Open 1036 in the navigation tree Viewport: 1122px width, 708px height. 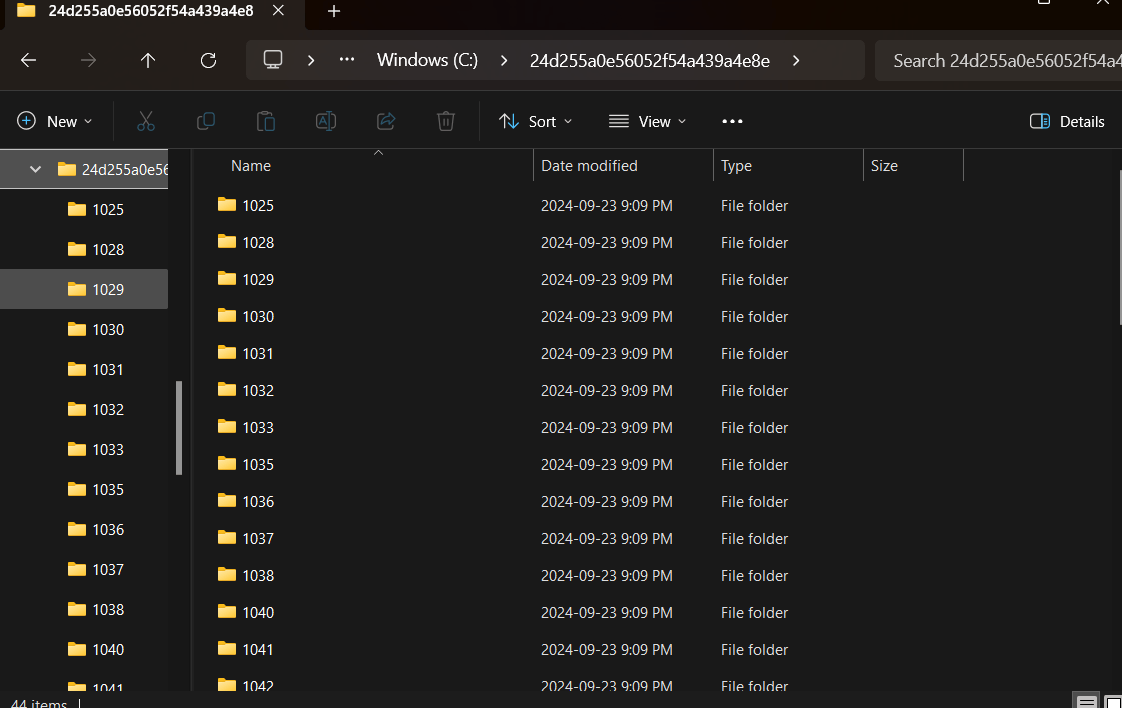point(84,530)
